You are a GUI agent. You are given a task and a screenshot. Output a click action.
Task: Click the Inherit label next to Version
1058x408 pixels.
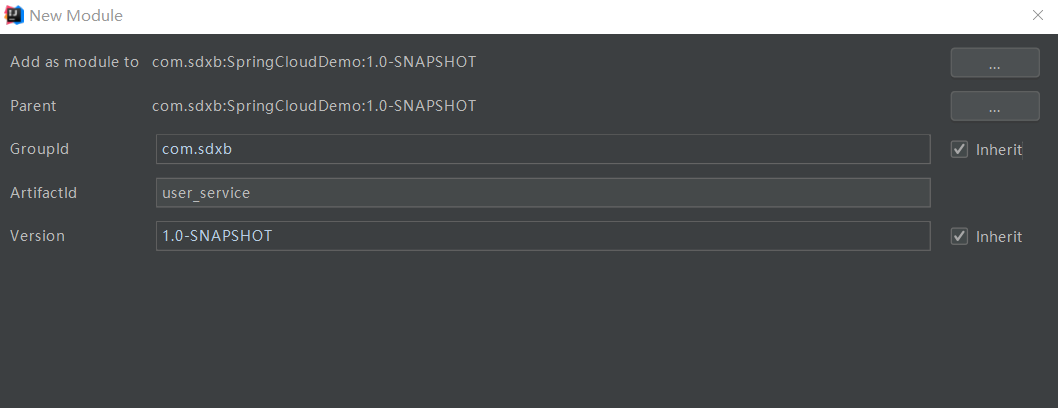point(999,237)
